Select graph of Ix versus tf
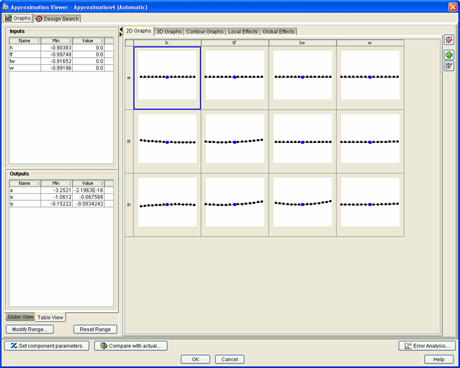 (x=235, y=141)
